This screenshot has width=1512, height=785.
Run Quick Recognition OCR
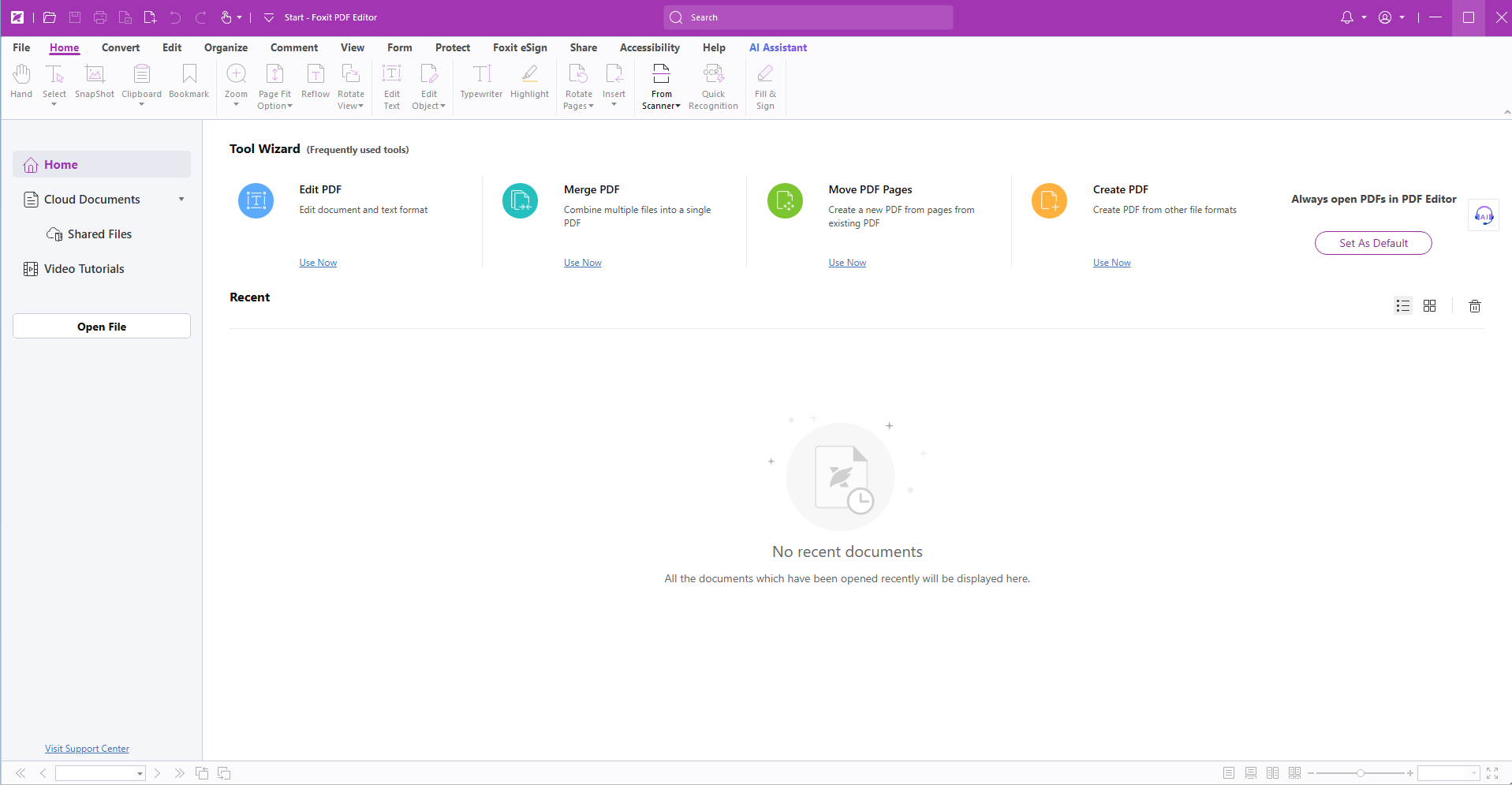[x=713, y=87]
